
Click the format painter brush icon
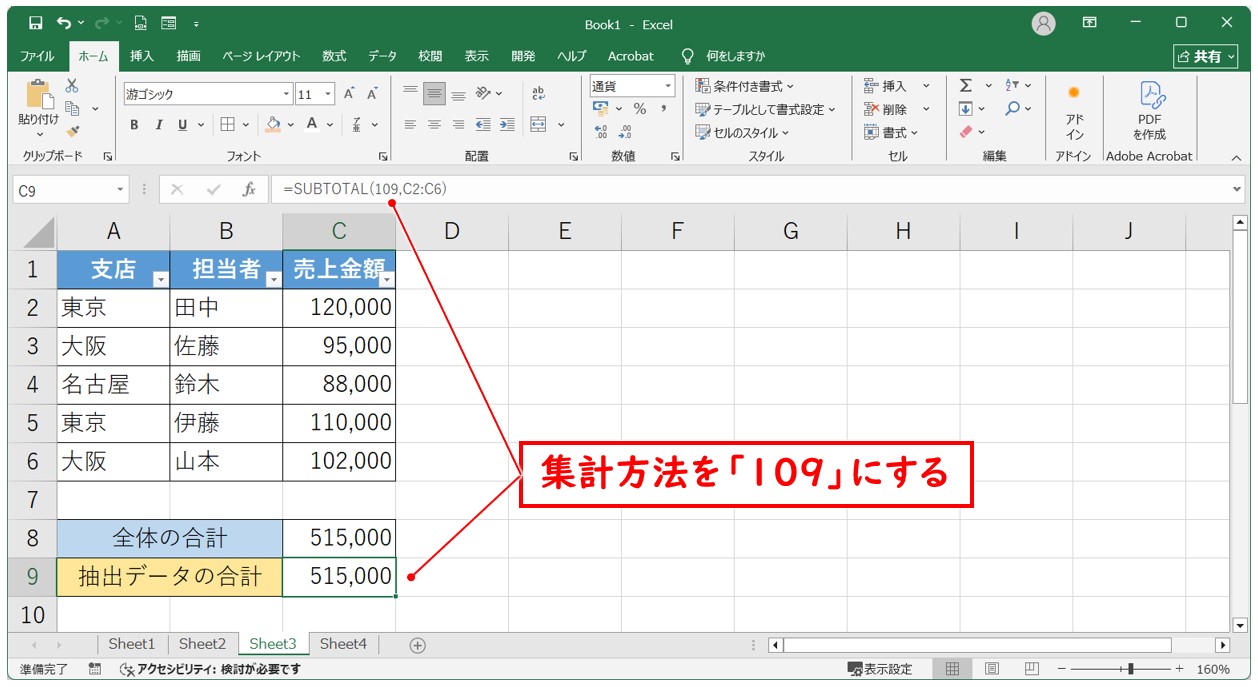[x=72, y=130]
